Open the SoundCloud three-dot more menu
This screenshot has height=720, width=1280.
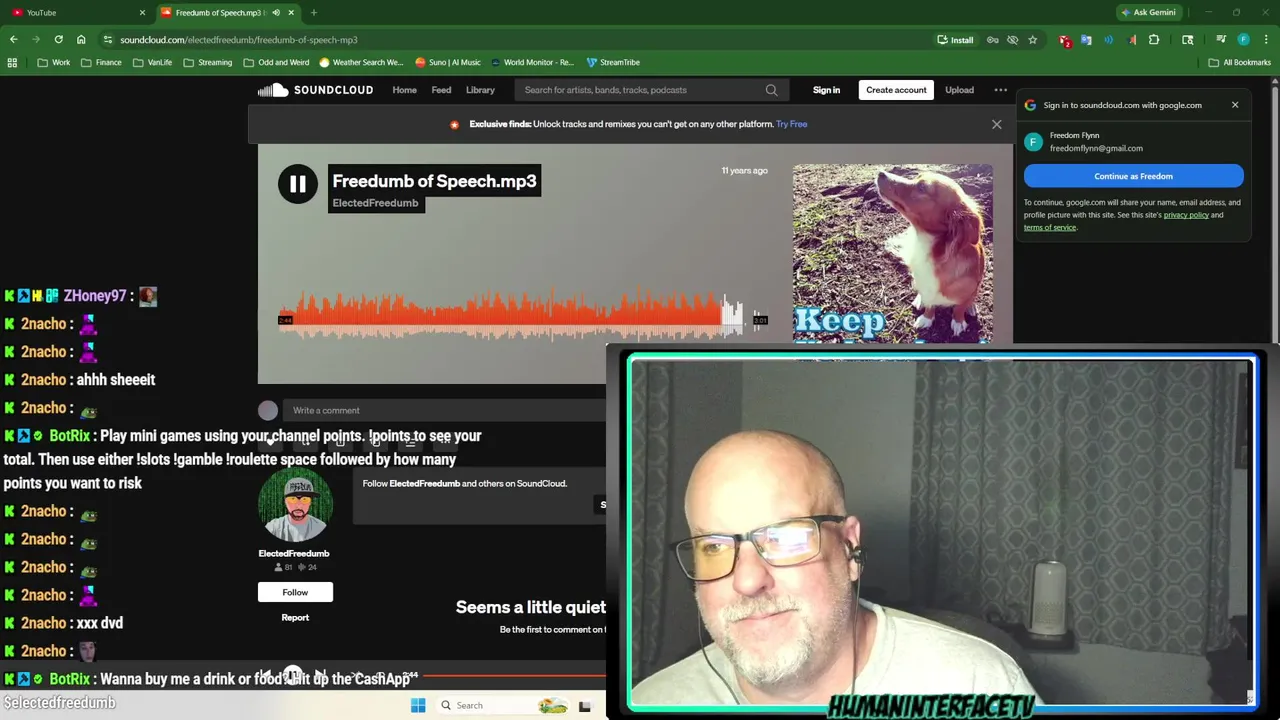tap(1000, 90)
